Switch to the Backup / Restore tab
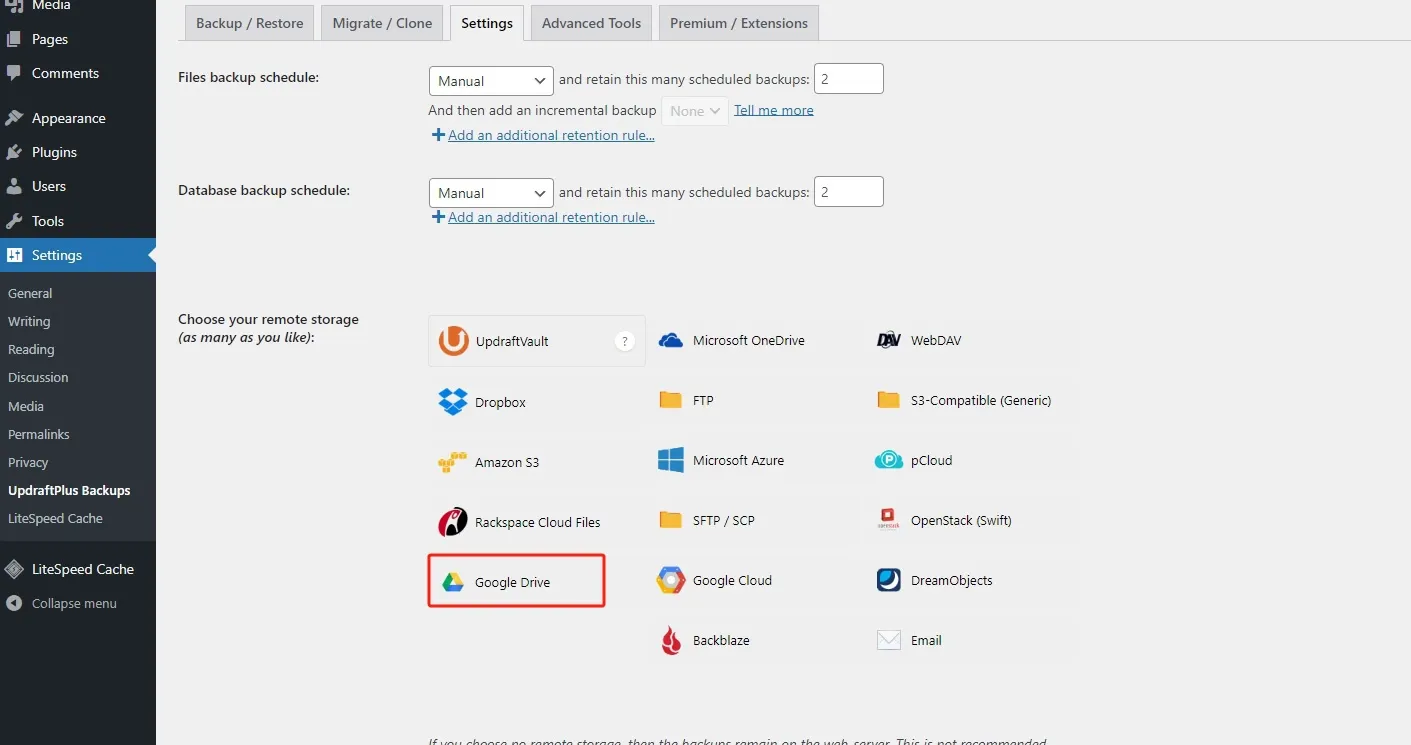Image resolution: width=1411 pixels, height=745 pixels. [x=249, y=23]
